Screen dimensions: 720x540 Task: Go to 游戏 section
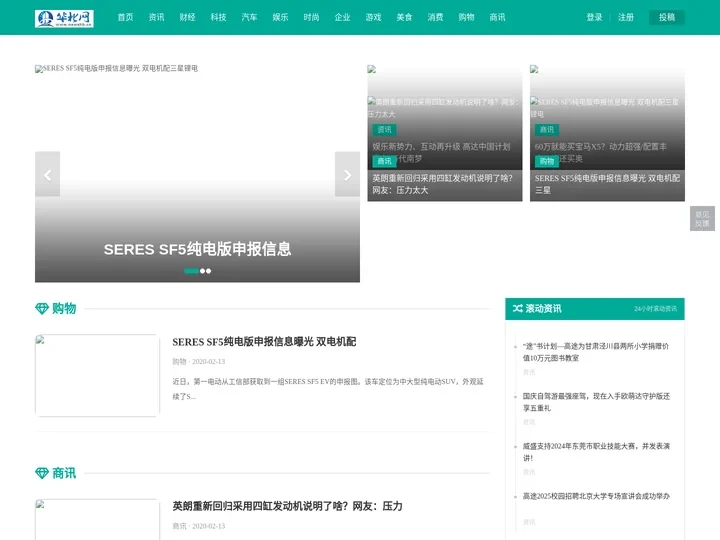point(373,17)
